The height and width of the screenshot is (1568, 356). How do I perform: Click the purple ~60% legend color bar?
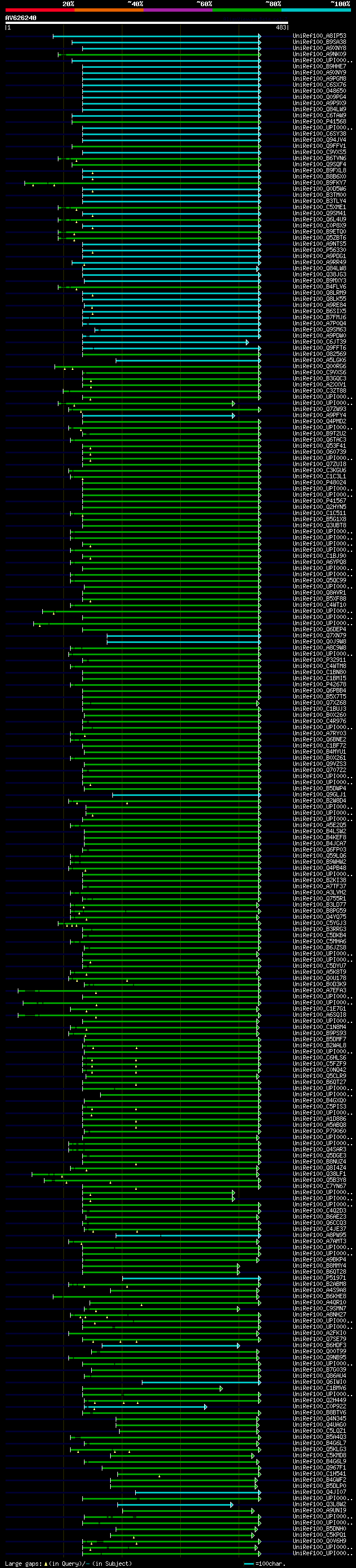click(x=179, y=10)
